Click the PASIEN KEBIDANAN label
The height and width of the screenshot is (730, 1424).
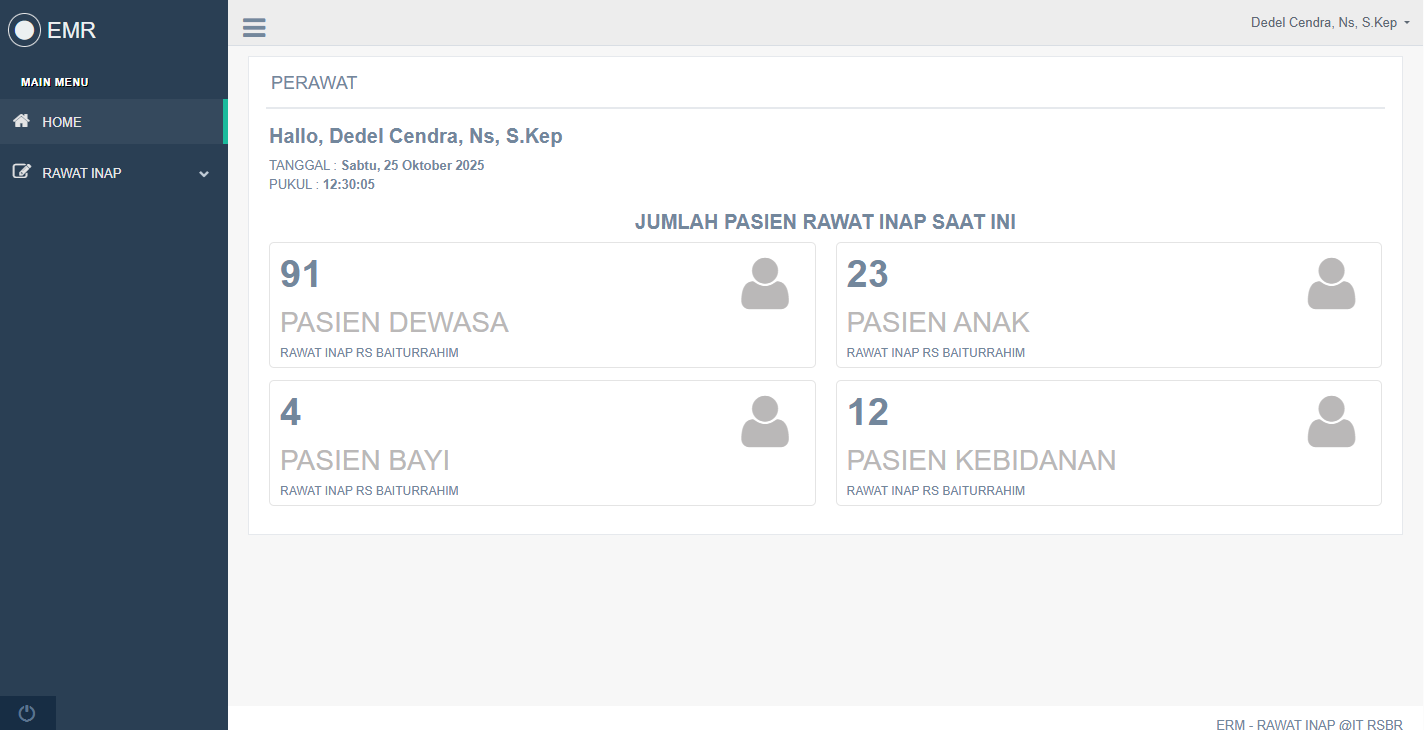981,460
